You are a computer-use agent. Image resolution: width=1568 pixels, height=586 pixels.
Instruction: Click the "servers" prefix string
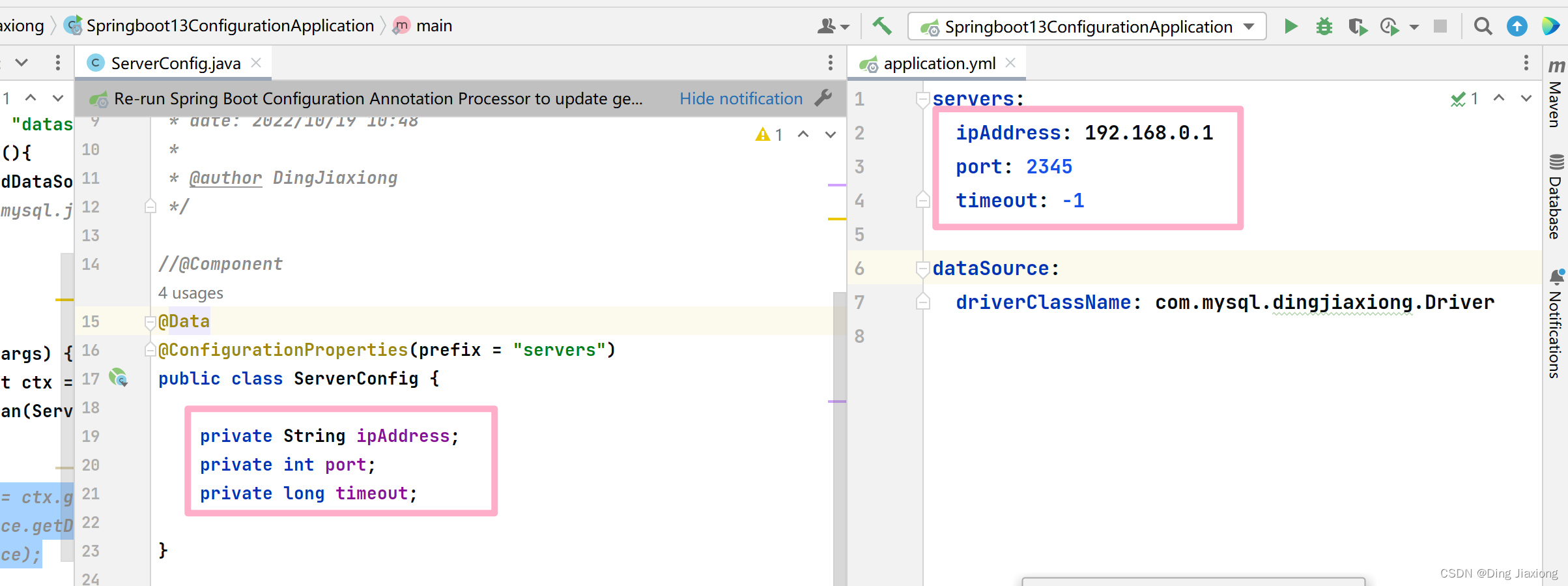(x=559, y=350)
